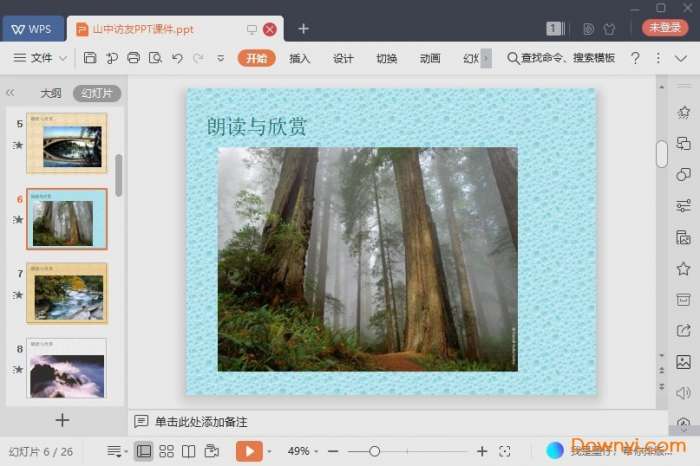Switch to the 插入 ribbon tab
This screenshot has width=700, height=466.
tap(299, 58)
